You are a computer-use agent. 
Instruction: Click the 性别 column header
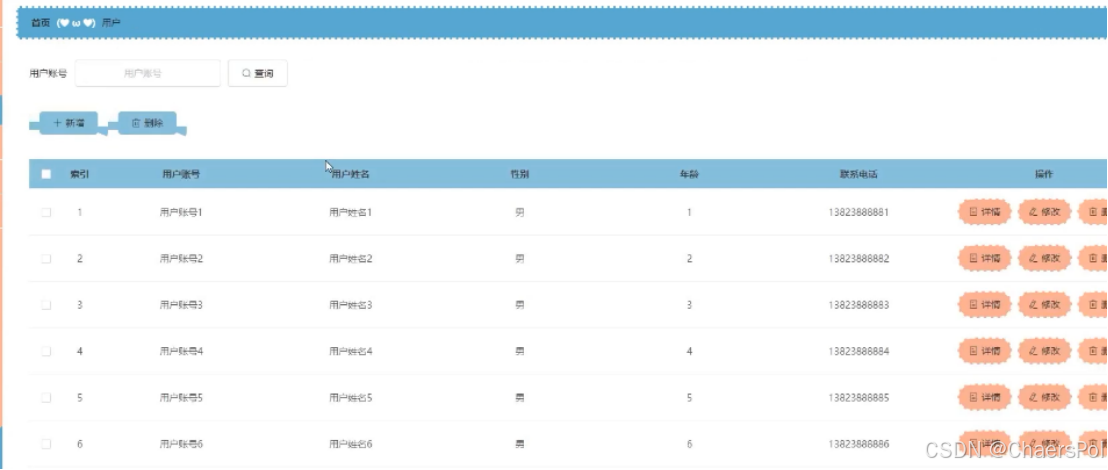pyautogui.click(x=520, y=175)
